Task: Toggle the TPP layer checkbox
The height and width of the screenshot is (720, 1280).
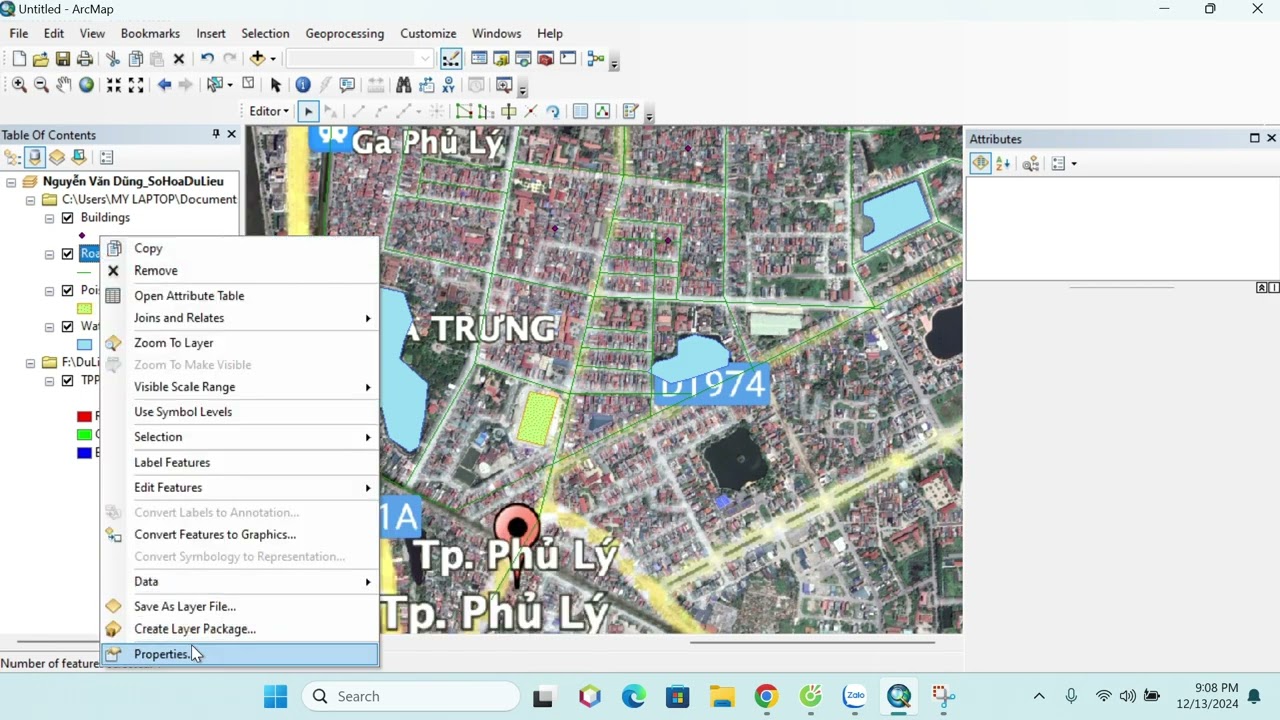Action: click(x=68, y=381)
